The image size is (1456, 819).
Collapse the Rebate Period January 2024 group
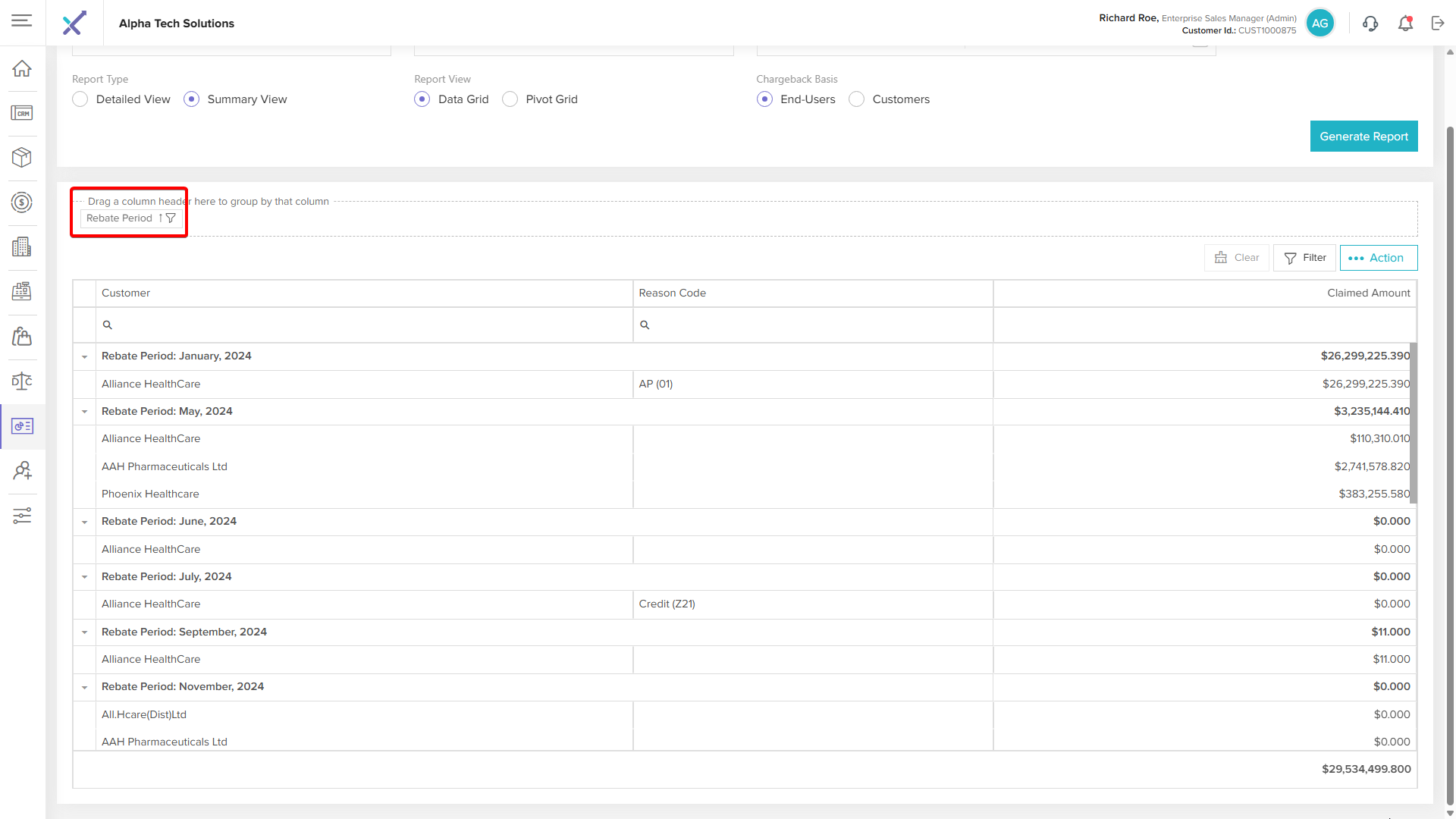click(x=85, y=356)
